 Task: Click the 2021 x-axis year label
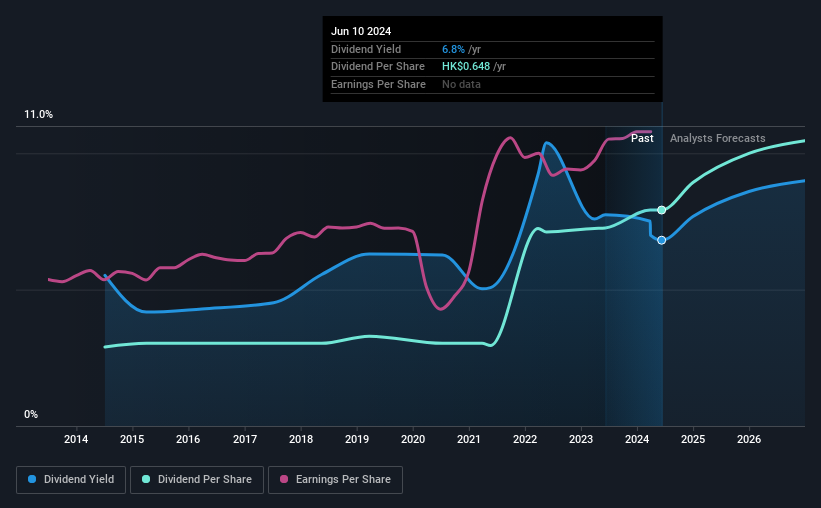coord(469,439)
